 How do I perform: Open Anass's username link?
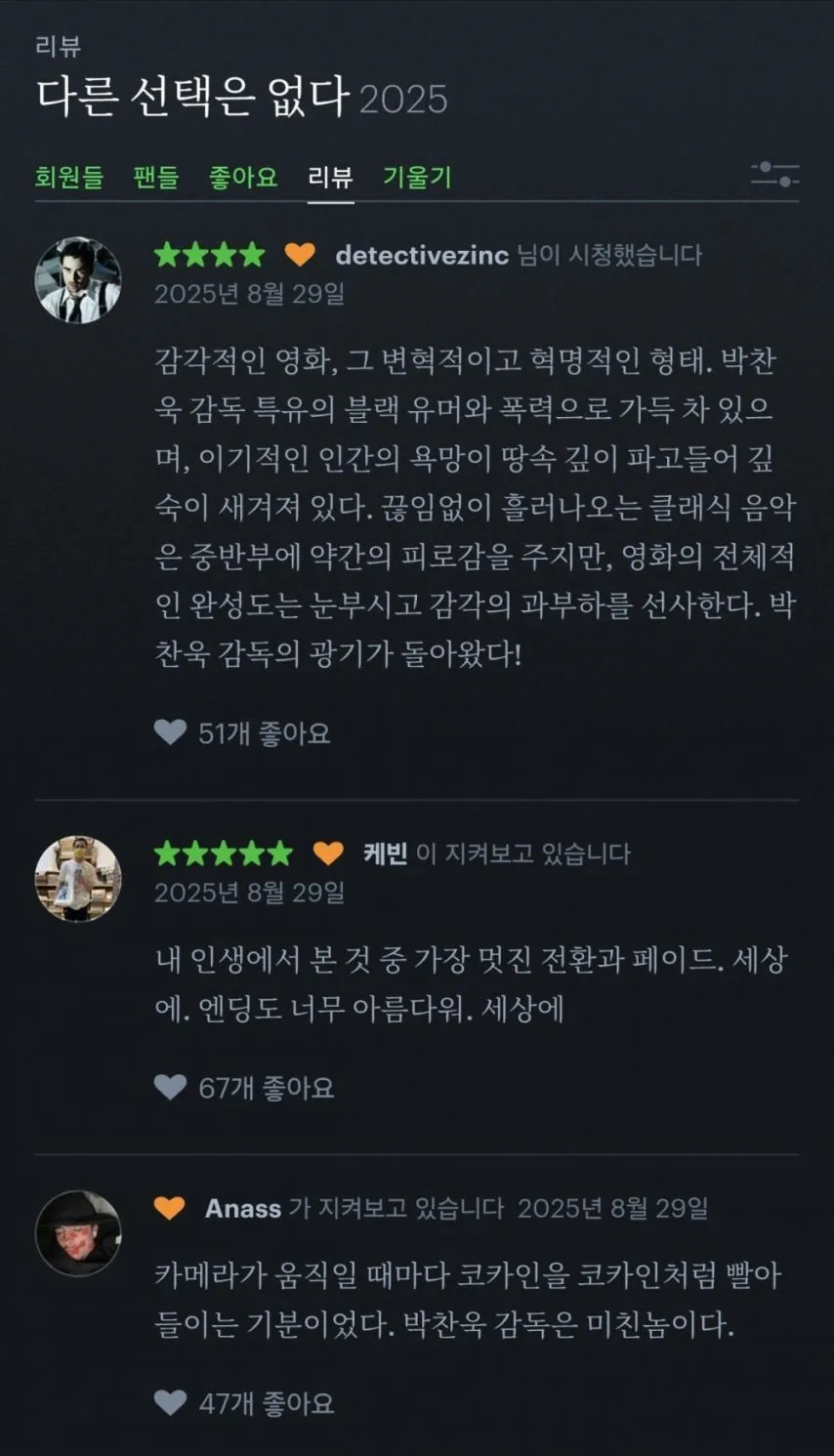(243, 1208)
